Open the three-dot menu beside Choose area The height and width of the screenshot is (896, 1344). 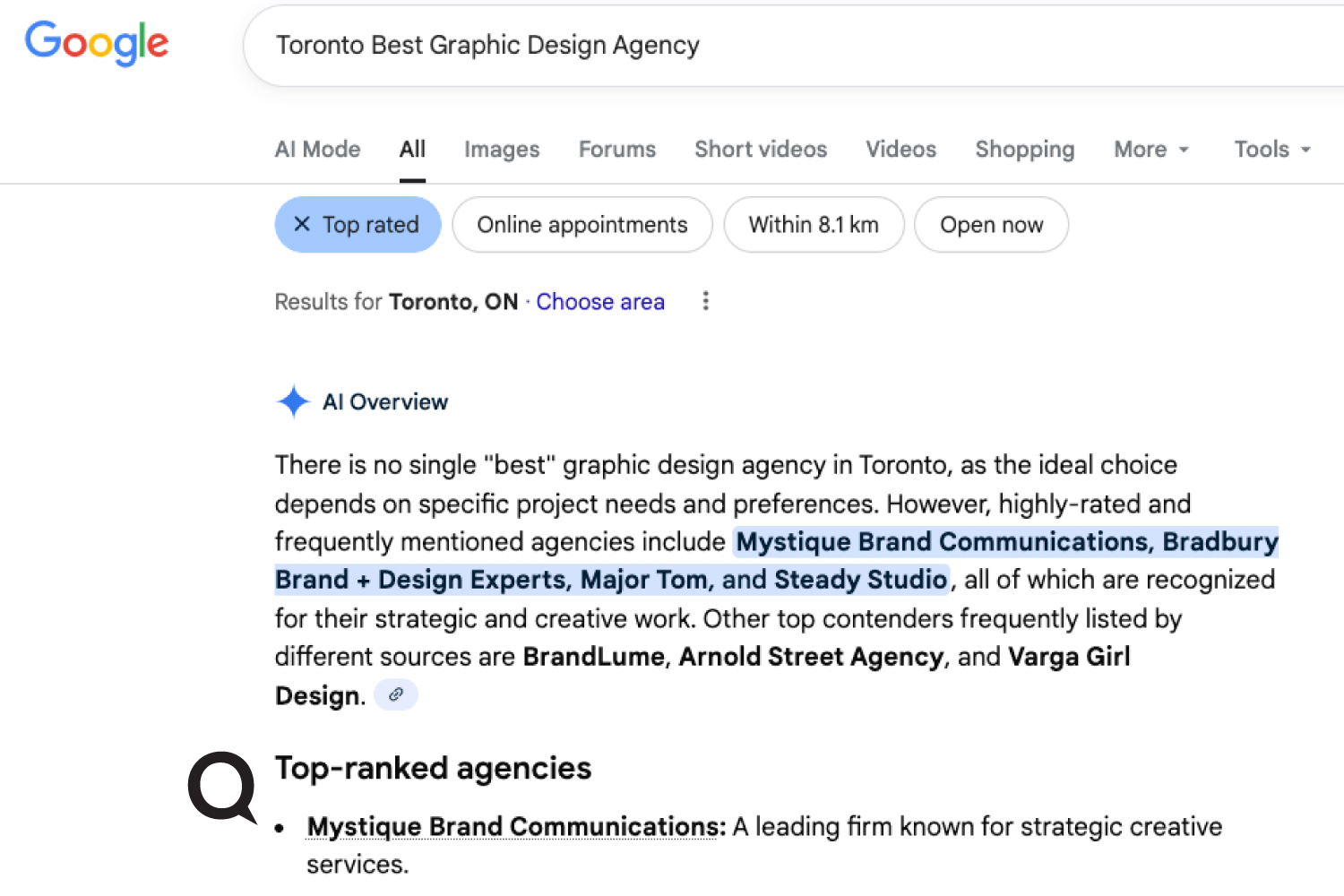(x=705, y=302)
